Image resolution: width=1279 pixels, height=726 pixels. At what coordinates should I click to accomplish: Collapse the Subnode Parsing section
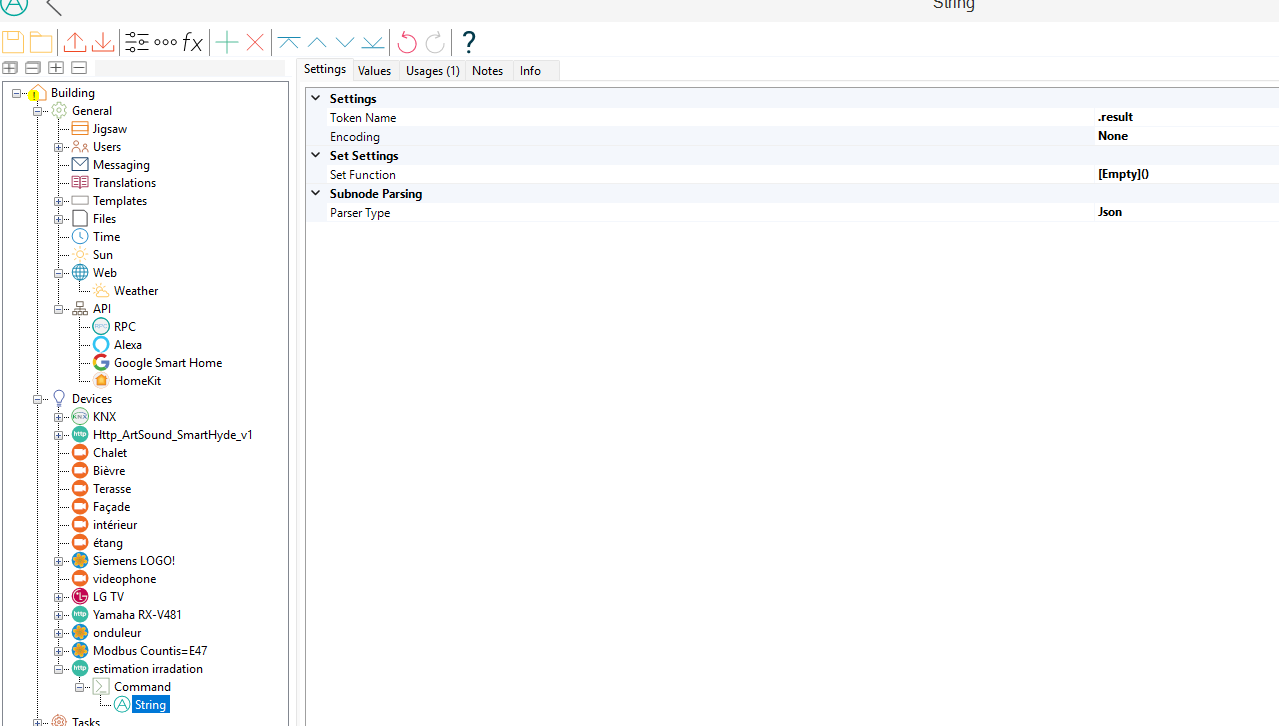316,194
